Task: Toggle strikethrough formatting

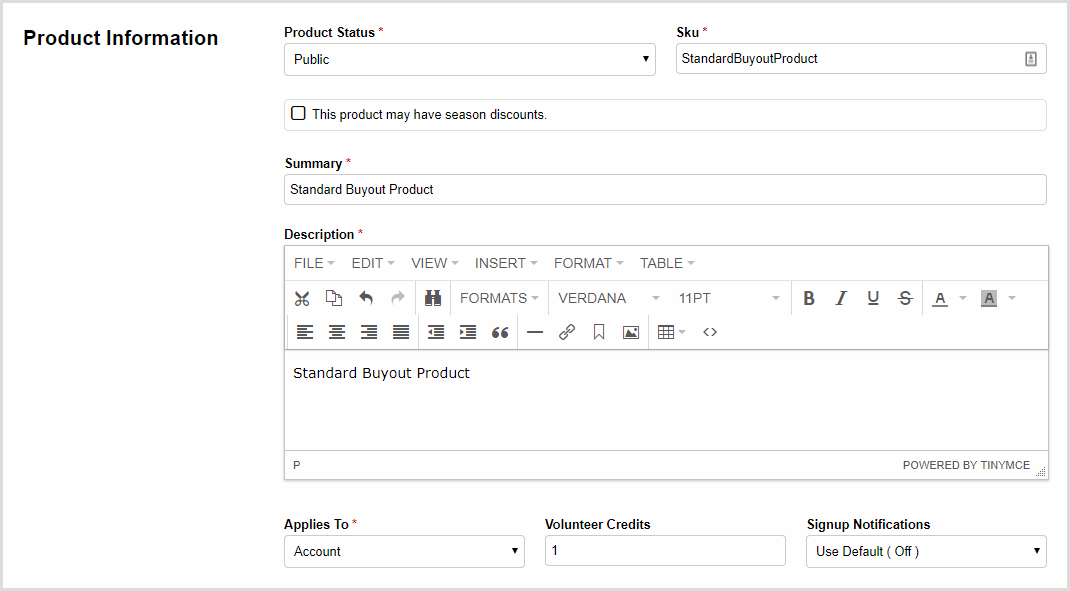Action: 904,298
